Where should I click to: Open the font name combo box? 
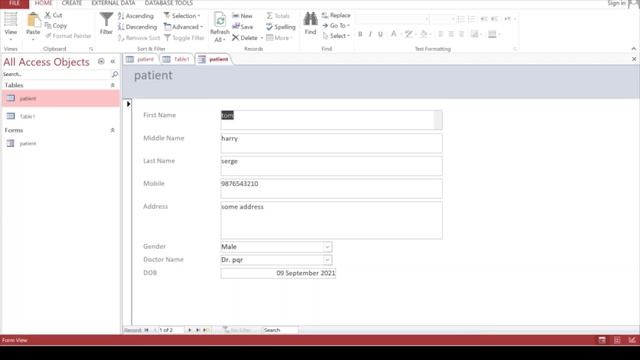pos(393,19)
